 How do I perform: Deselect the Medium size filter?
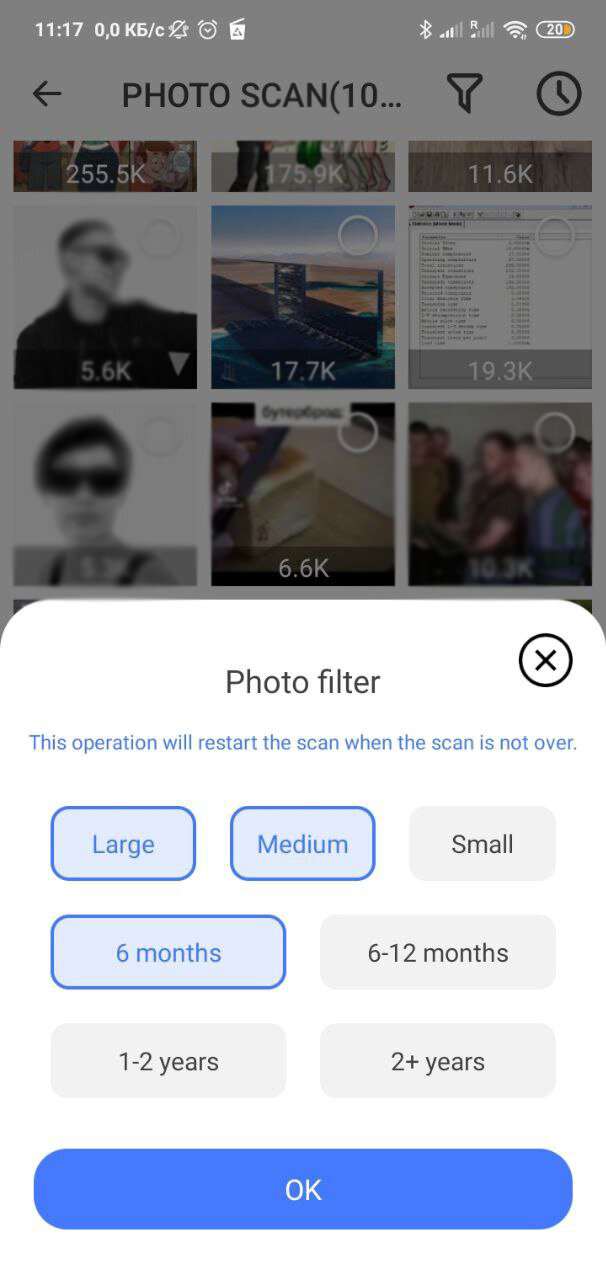[303, 844]
